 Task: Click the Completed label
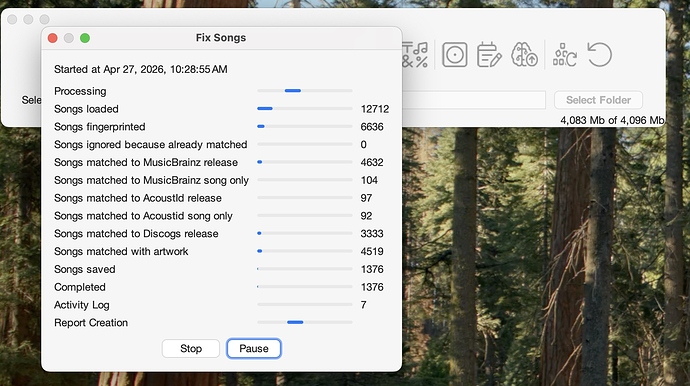[x=80, y=287]
